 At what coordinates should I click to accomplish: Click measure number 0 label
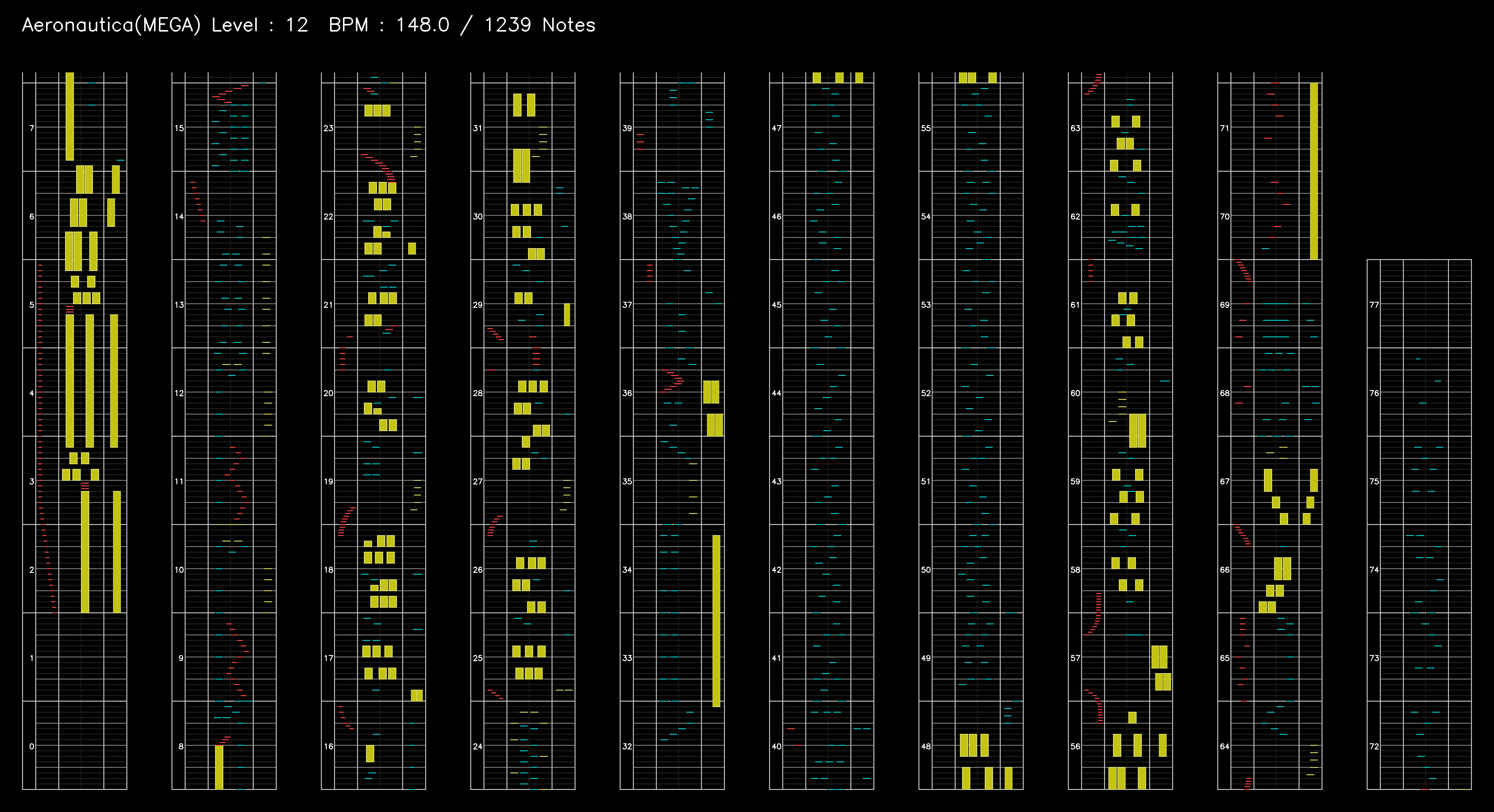31,746
